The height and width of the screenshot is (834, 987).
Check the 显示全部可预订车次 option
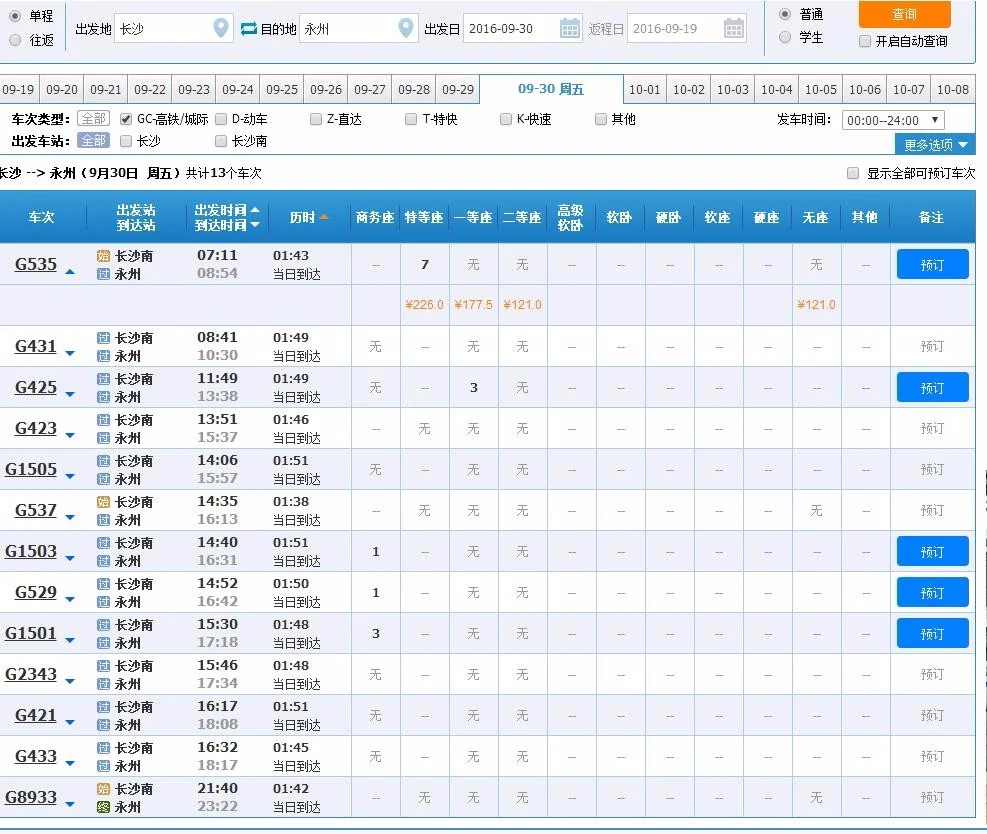[852, 172]
